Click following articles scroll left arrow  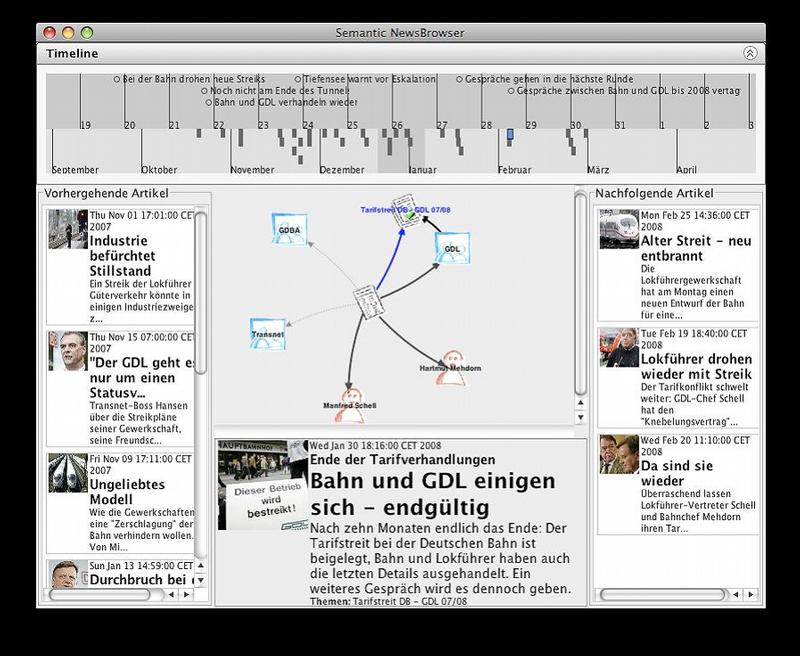pos(736,595)
